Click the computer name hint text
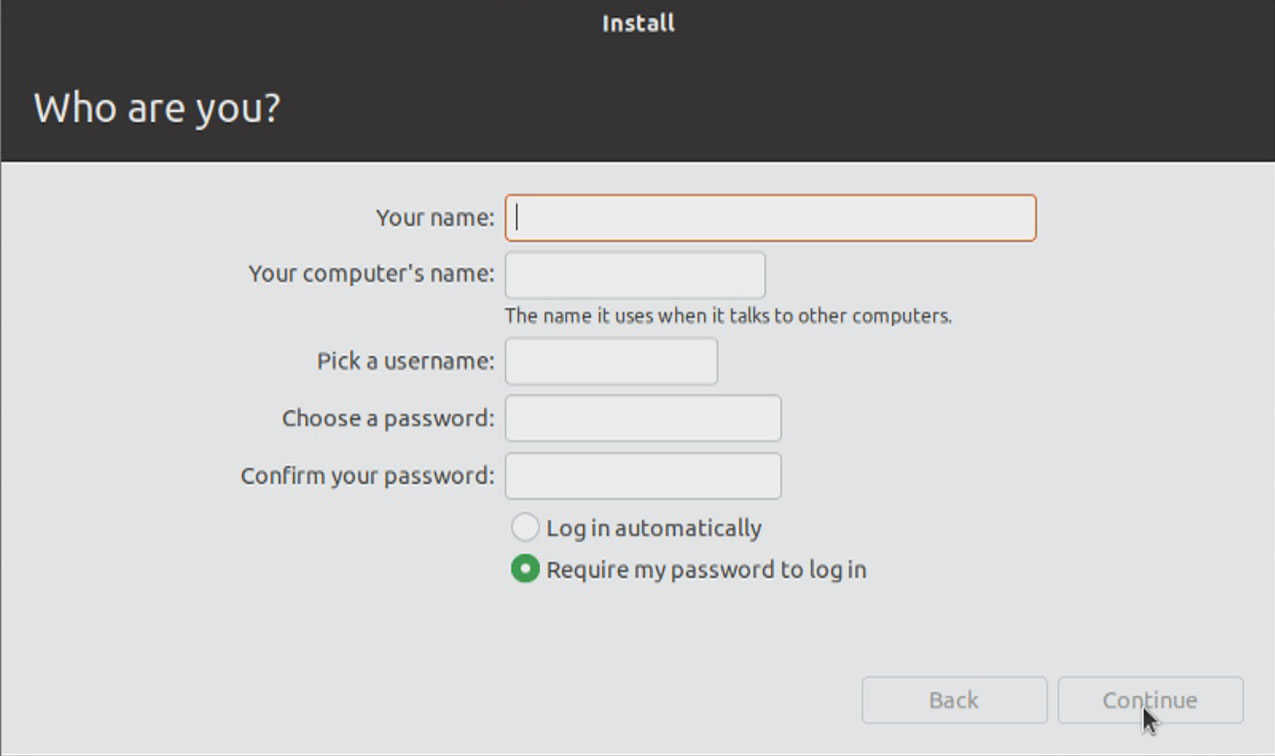The image size is (1275, 756). 728,316
